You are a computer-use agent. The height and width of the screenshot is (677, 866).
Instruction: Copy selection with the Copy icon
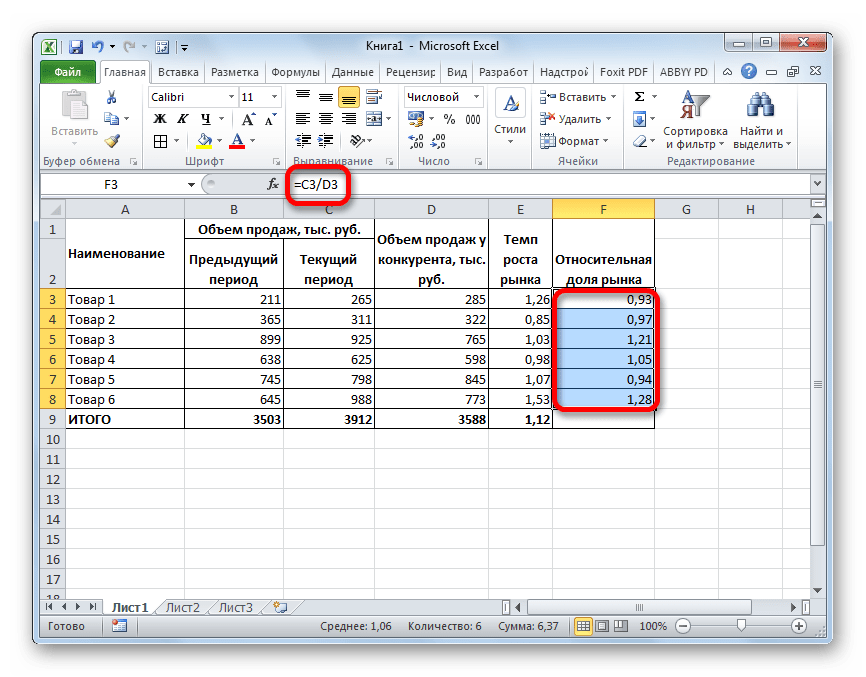tap(112, 119)
